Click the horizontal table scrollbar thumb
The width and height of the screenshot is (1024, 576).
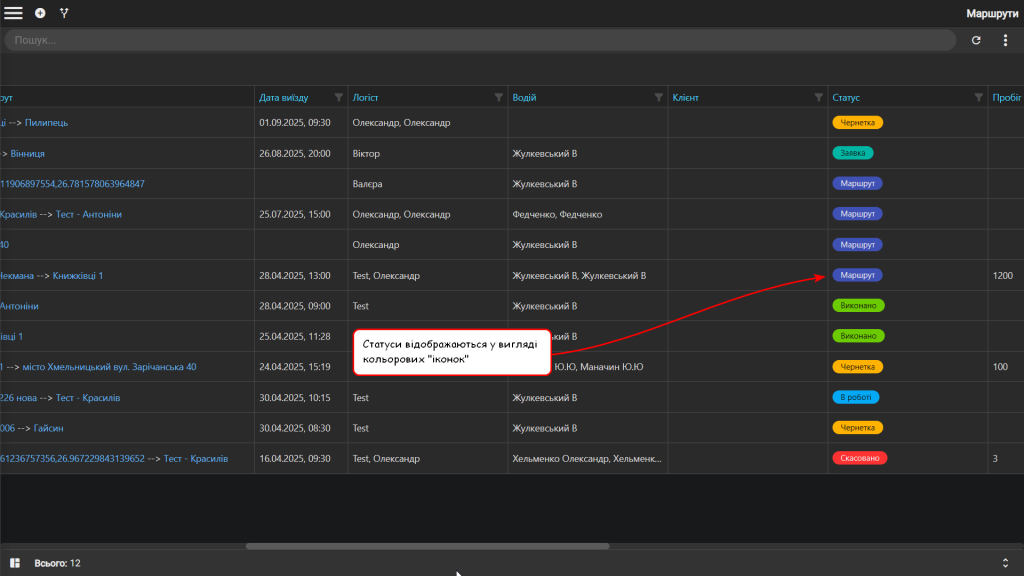point(428,546)
